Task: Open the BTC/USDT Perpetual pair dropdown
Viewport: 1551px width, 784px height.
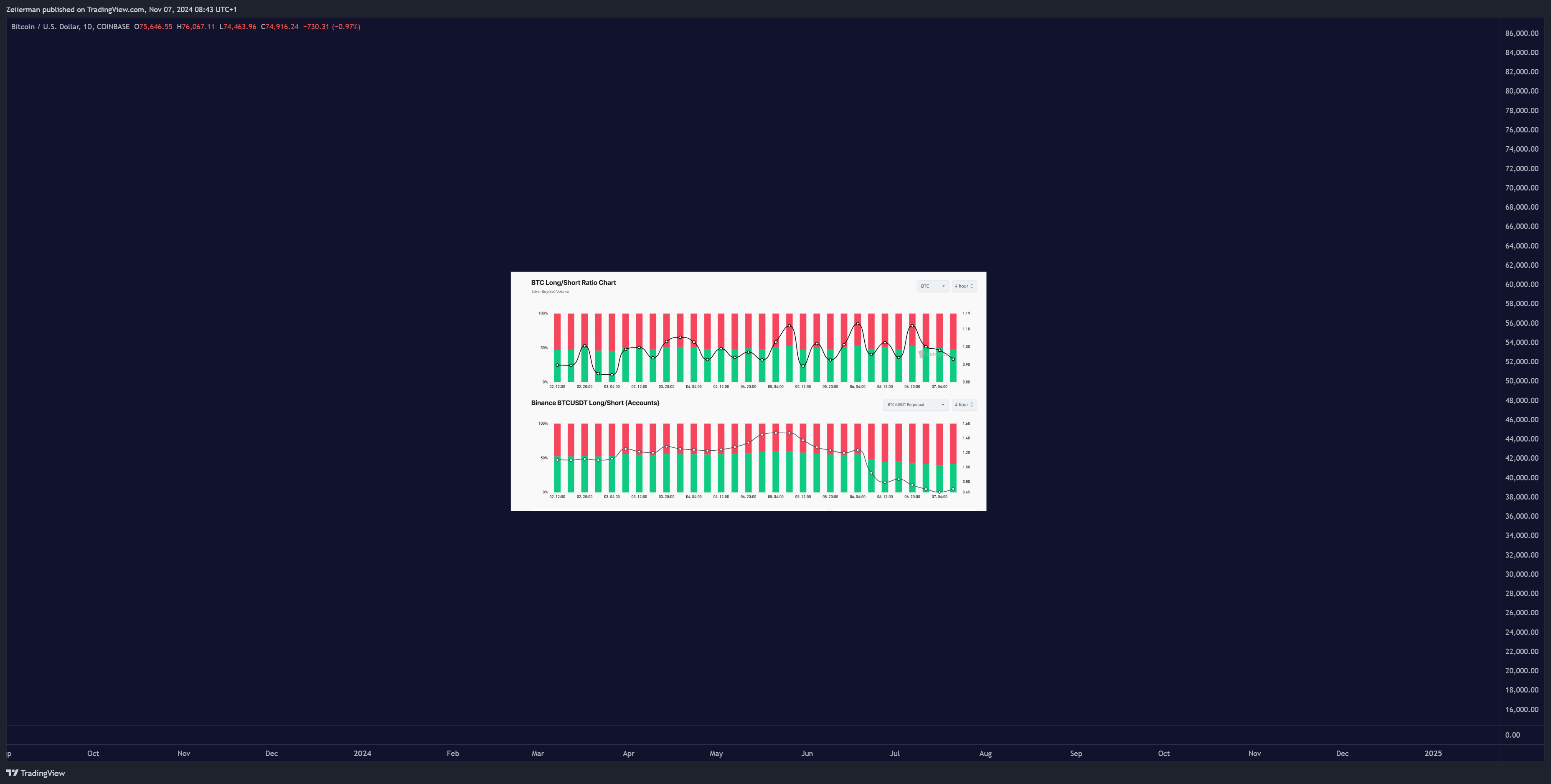Action: pyautogui.click(x=915, y=405)
